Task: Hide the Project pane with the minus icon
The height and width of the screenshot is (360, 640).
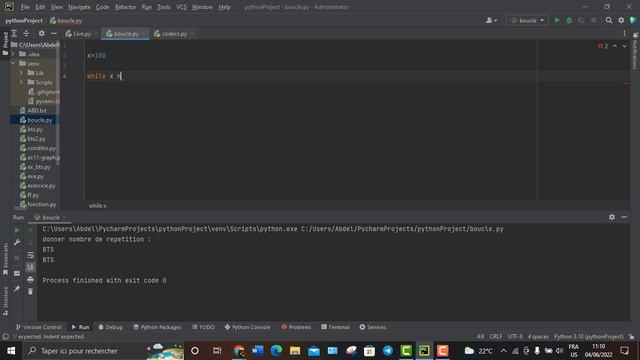Action: pos(53,33)
